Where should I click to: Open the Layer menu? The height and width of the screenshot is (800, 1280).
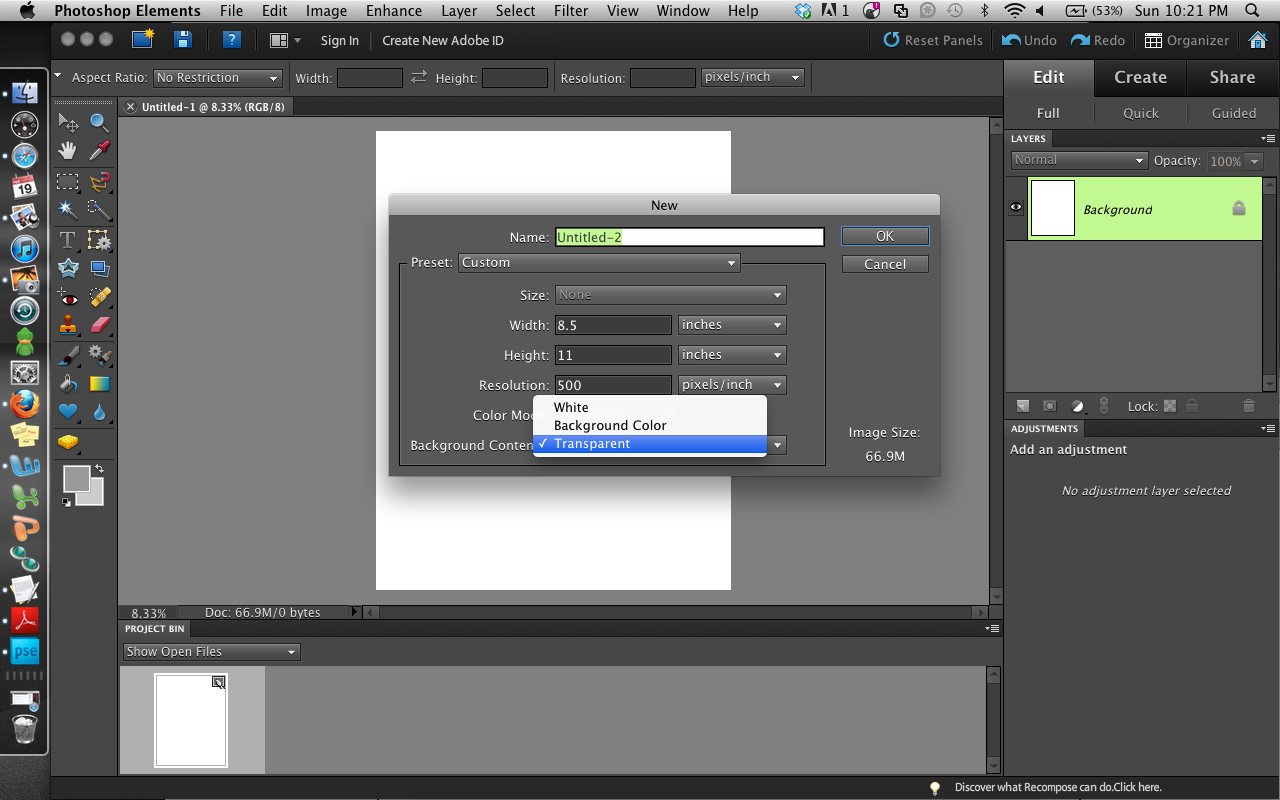pos(459,11)
